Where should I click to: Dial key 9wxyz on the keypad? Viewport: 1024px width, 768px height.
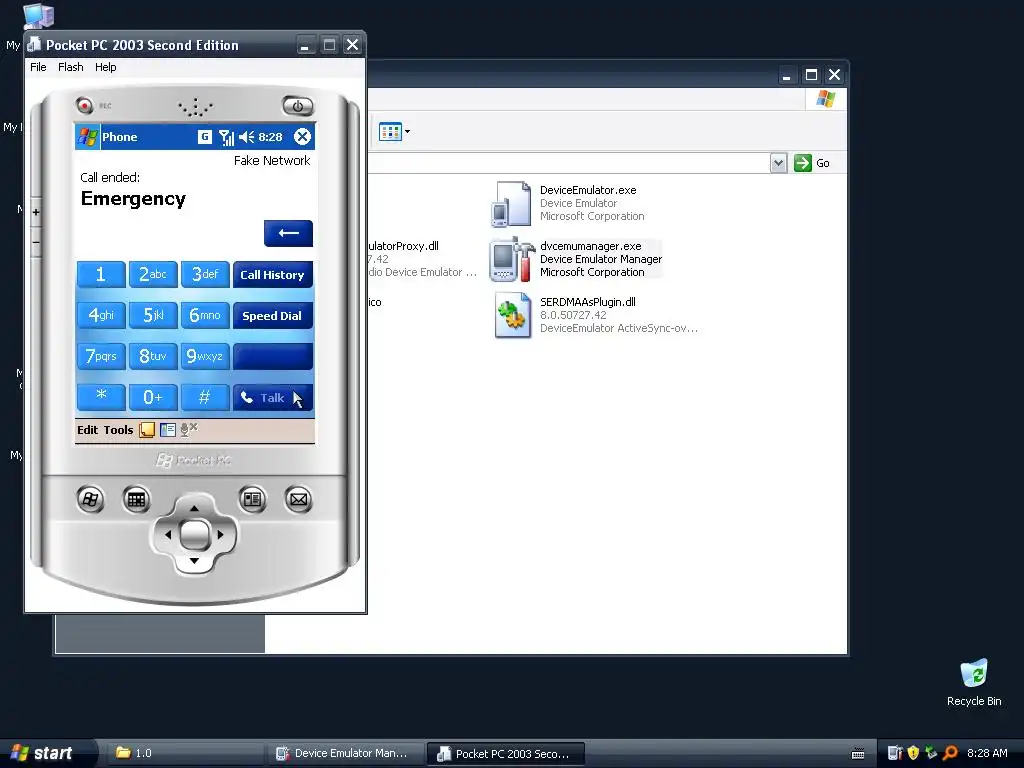tap(205, 356)
